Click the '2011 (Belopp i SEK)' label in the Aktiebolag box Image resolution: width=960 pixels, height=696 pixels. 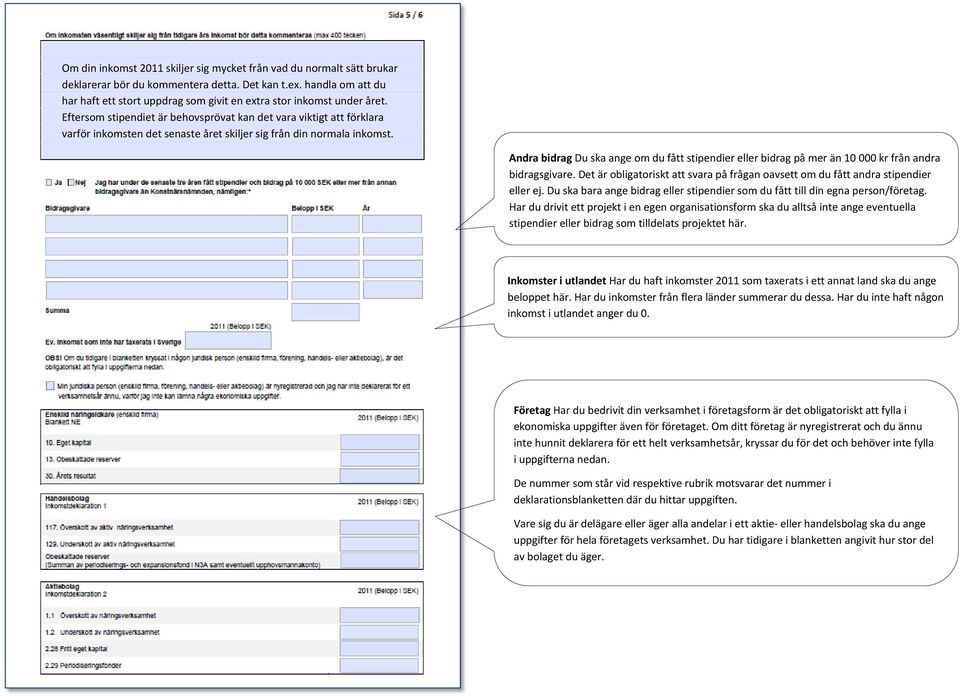coord(388,591)
